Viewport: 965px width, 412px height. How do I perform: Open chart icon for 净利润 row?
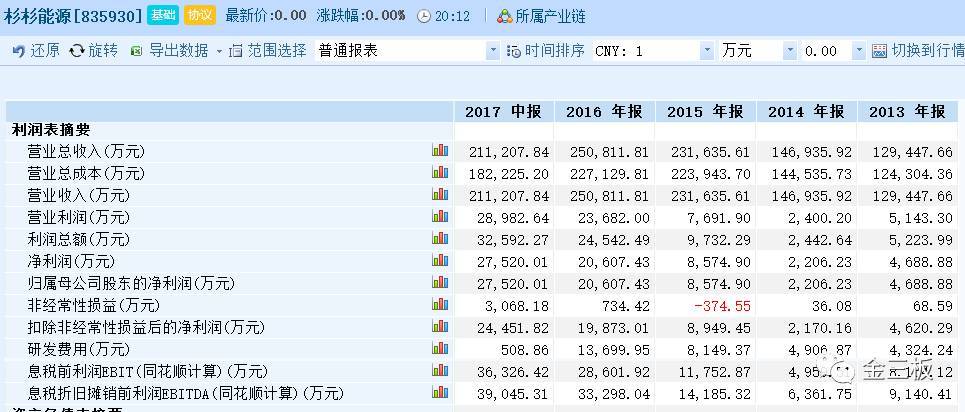coord(440,261)
